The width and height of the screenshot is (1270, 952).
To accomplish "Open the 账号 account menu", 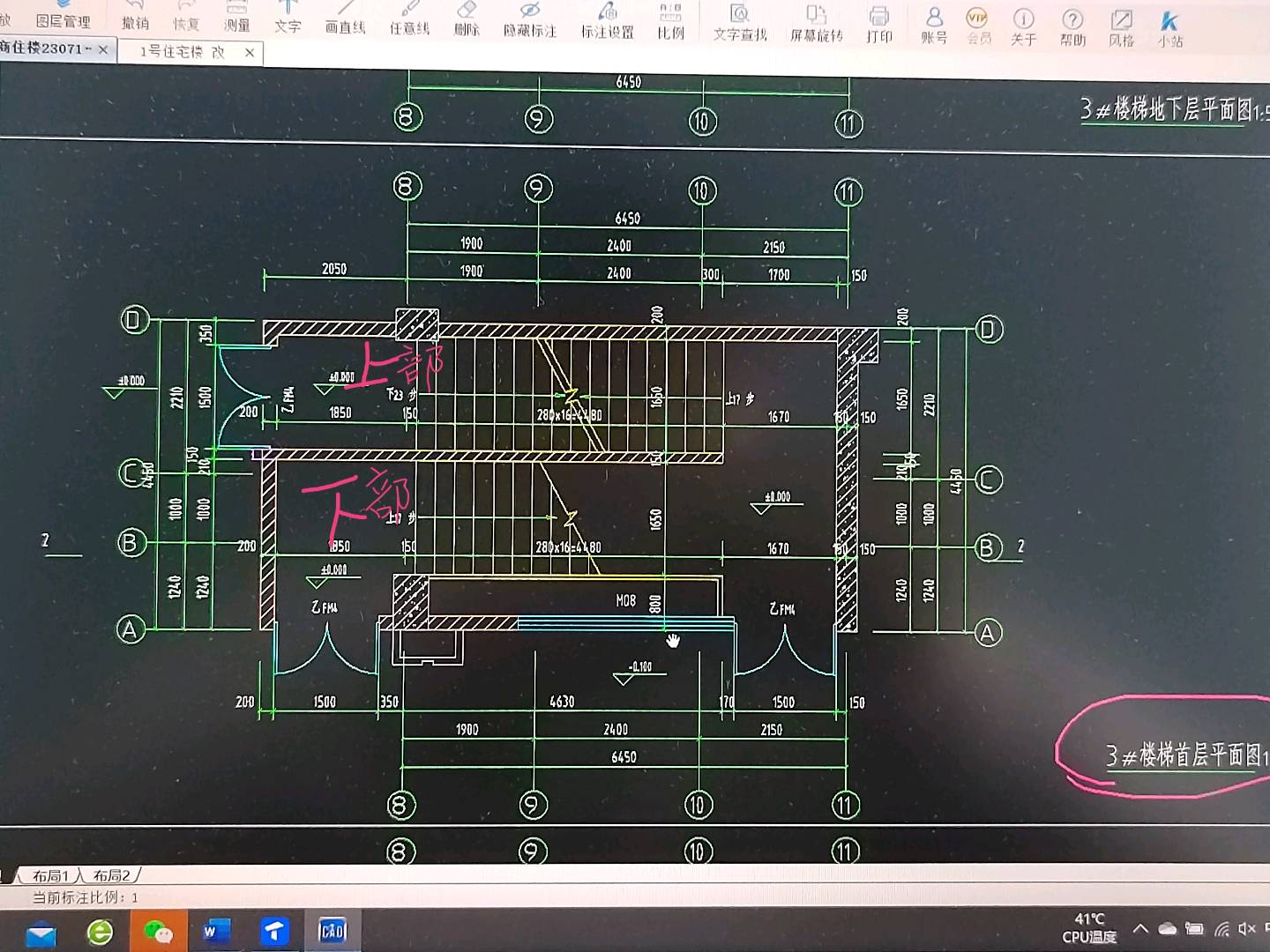I will tap(934, 26).
